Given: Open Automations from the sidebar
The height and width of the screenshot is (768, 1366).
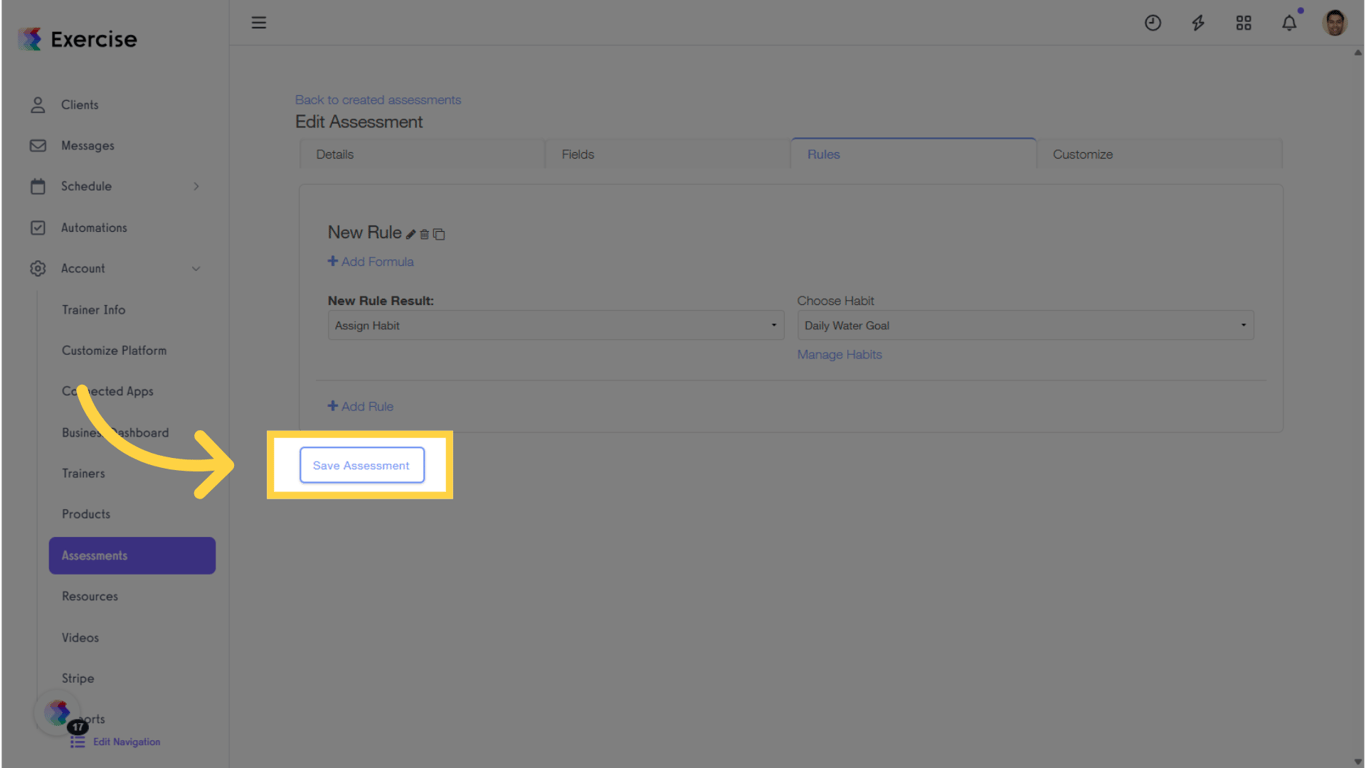Looking at the screenshot, I should (x=94, y=227).
